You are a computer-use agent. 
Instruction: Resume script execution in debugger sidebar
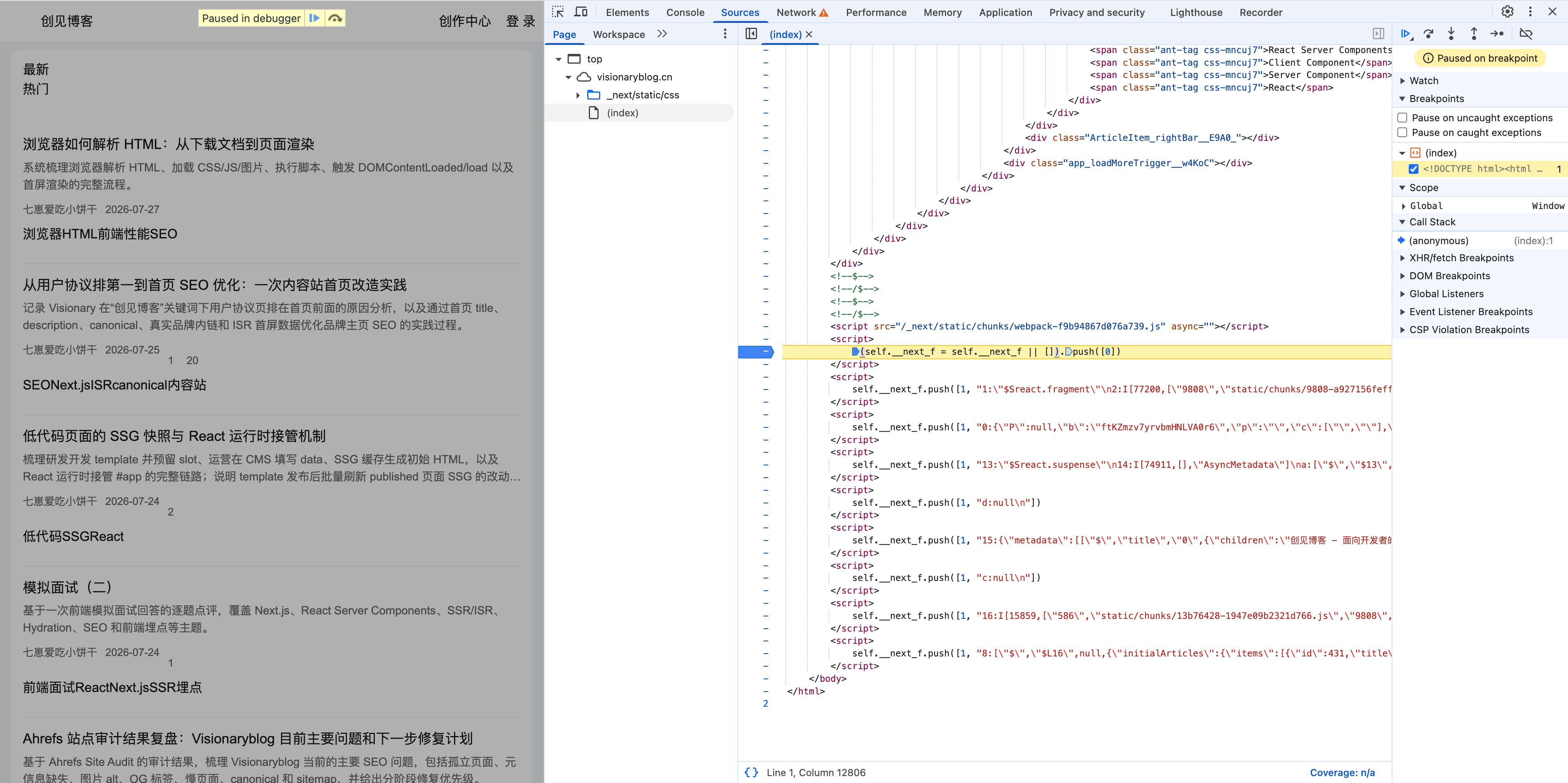click(x=1405, y=34)
